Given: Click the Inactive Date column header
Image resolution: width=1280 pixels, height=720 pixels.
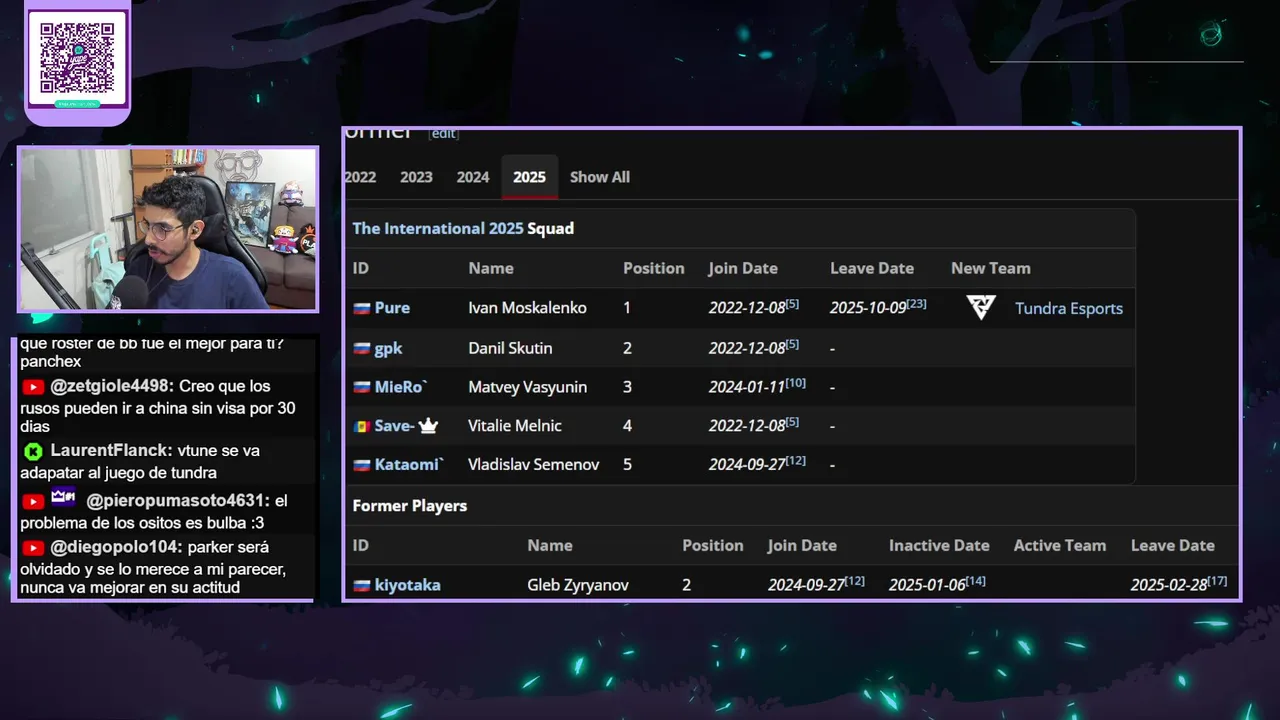Looking at the screenshot, I should (939, 546).
